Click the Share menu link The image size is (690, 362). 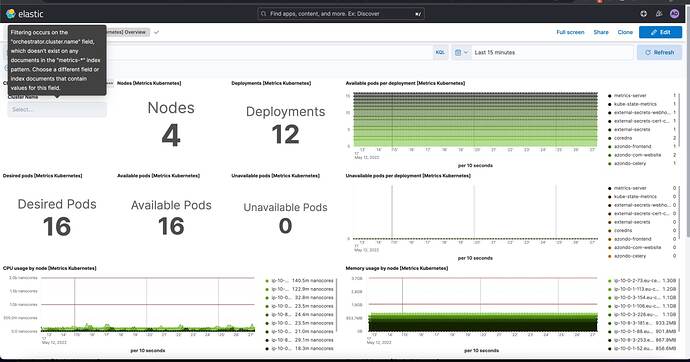click(x=601, y=32)
